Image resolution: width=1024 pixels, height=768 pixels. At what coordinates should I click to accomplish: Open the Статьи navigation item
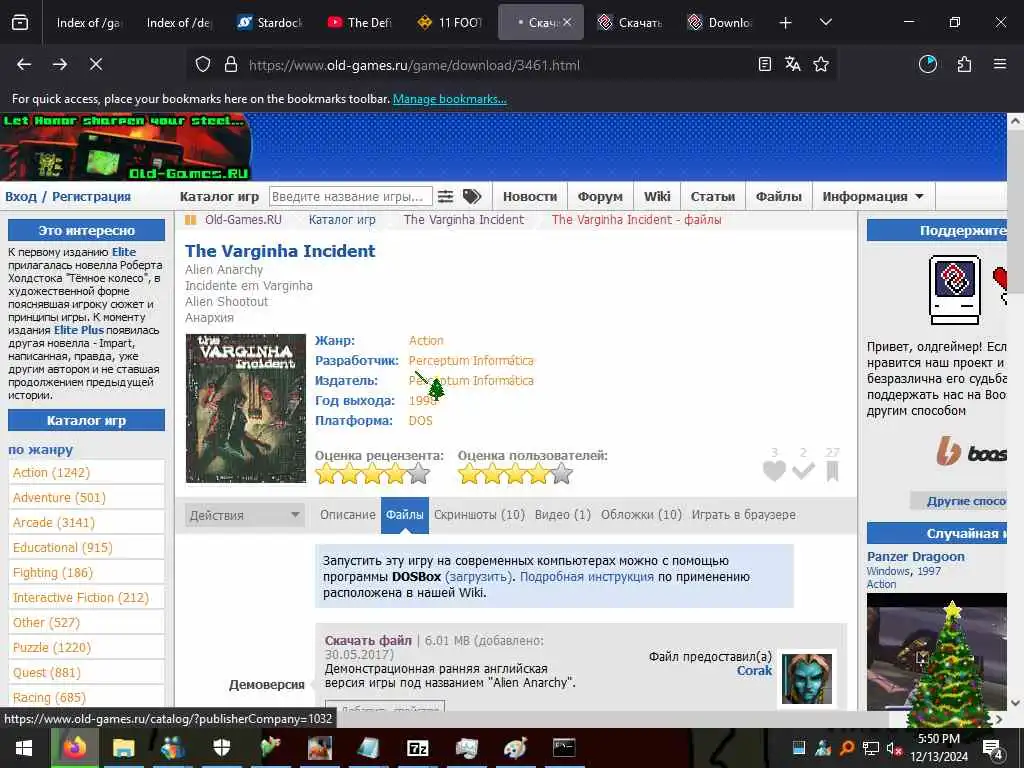pyautogui.click(x=712, y=196)
